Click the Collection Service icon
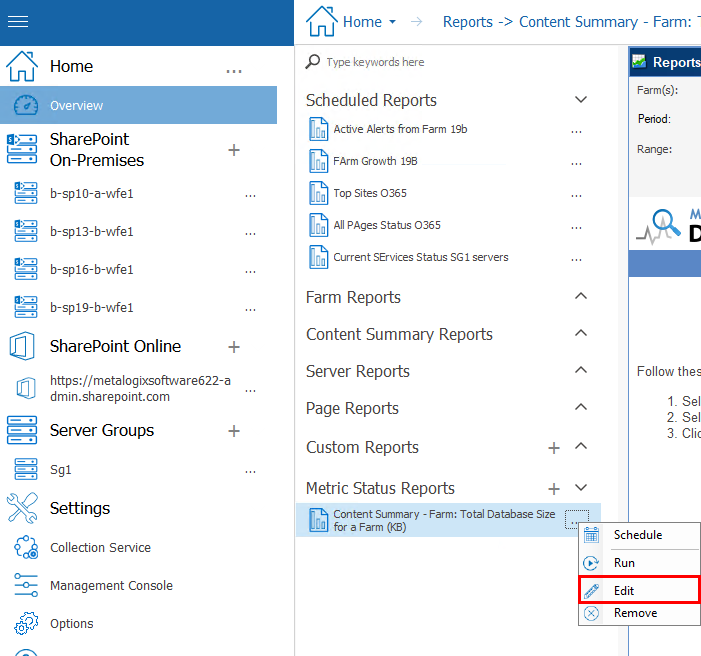This screenshot has height=656, width=701. (x=26, y=547)
